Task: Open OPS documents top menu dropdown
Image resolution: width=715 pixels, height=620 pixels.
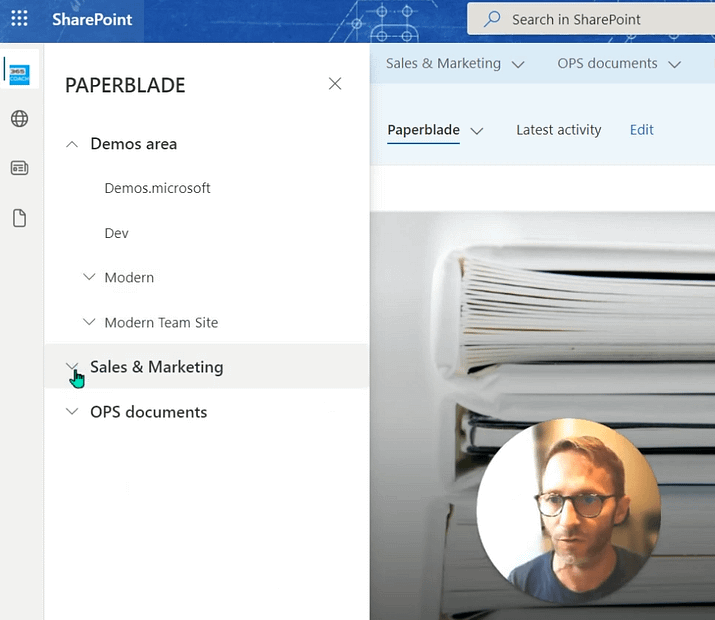Action: click(618, 64)
